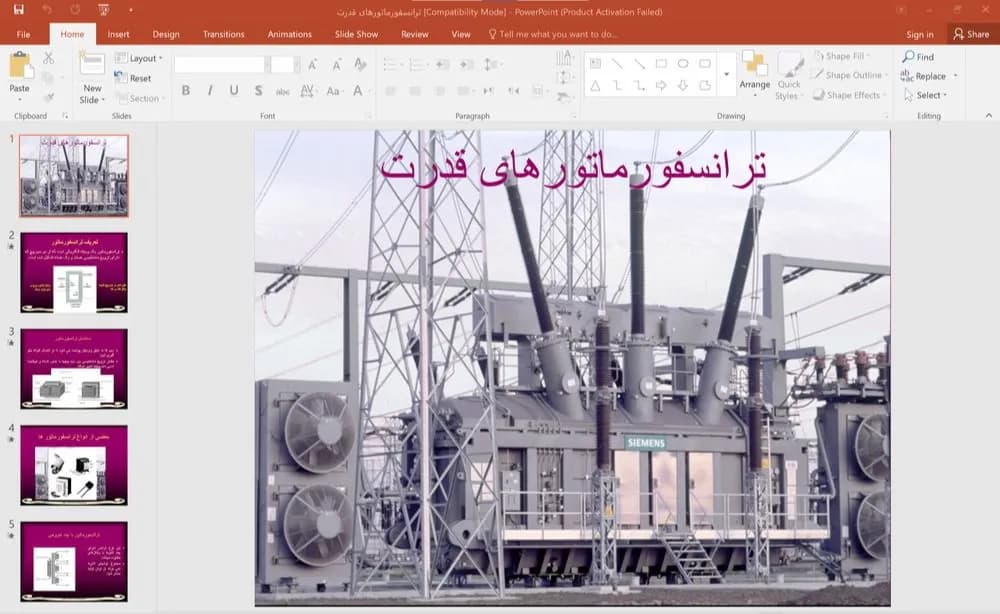The image size is (1000, 614).
Task: Expand the shapes gallery More arrow
Action: pos(726,75)
